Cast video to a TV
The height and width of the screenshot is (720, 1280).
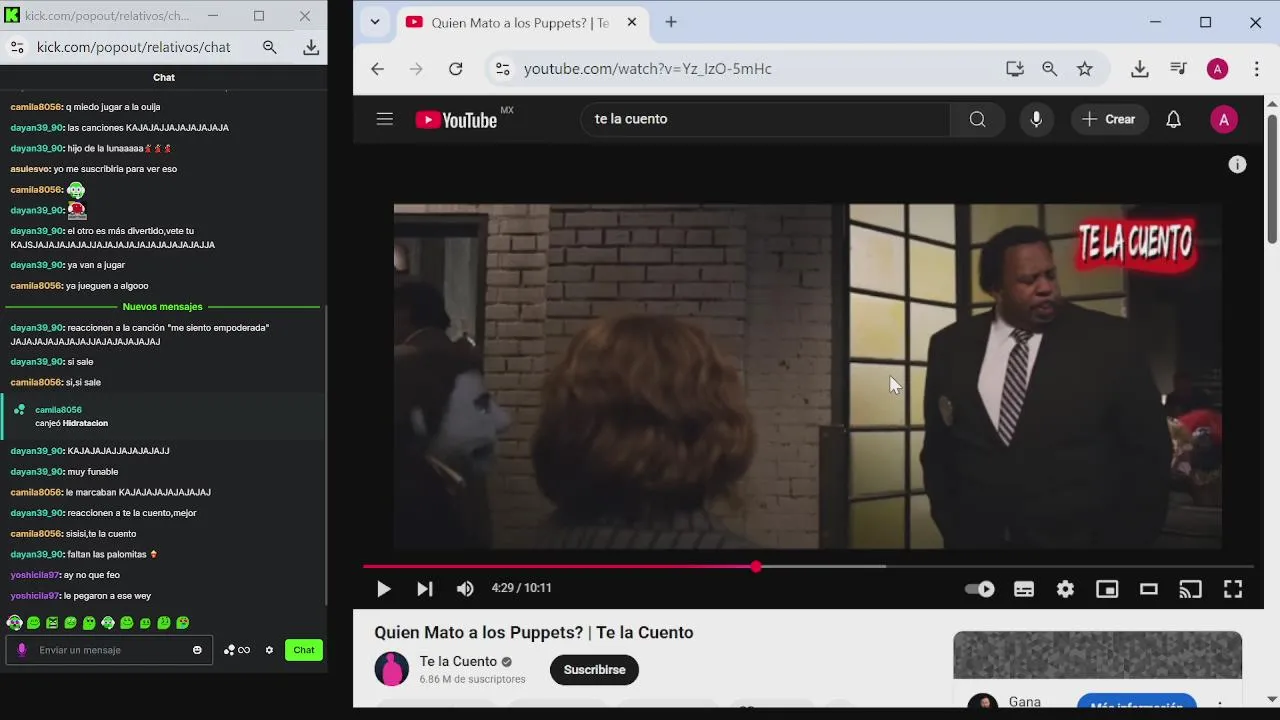click(x=1190, y=589)
